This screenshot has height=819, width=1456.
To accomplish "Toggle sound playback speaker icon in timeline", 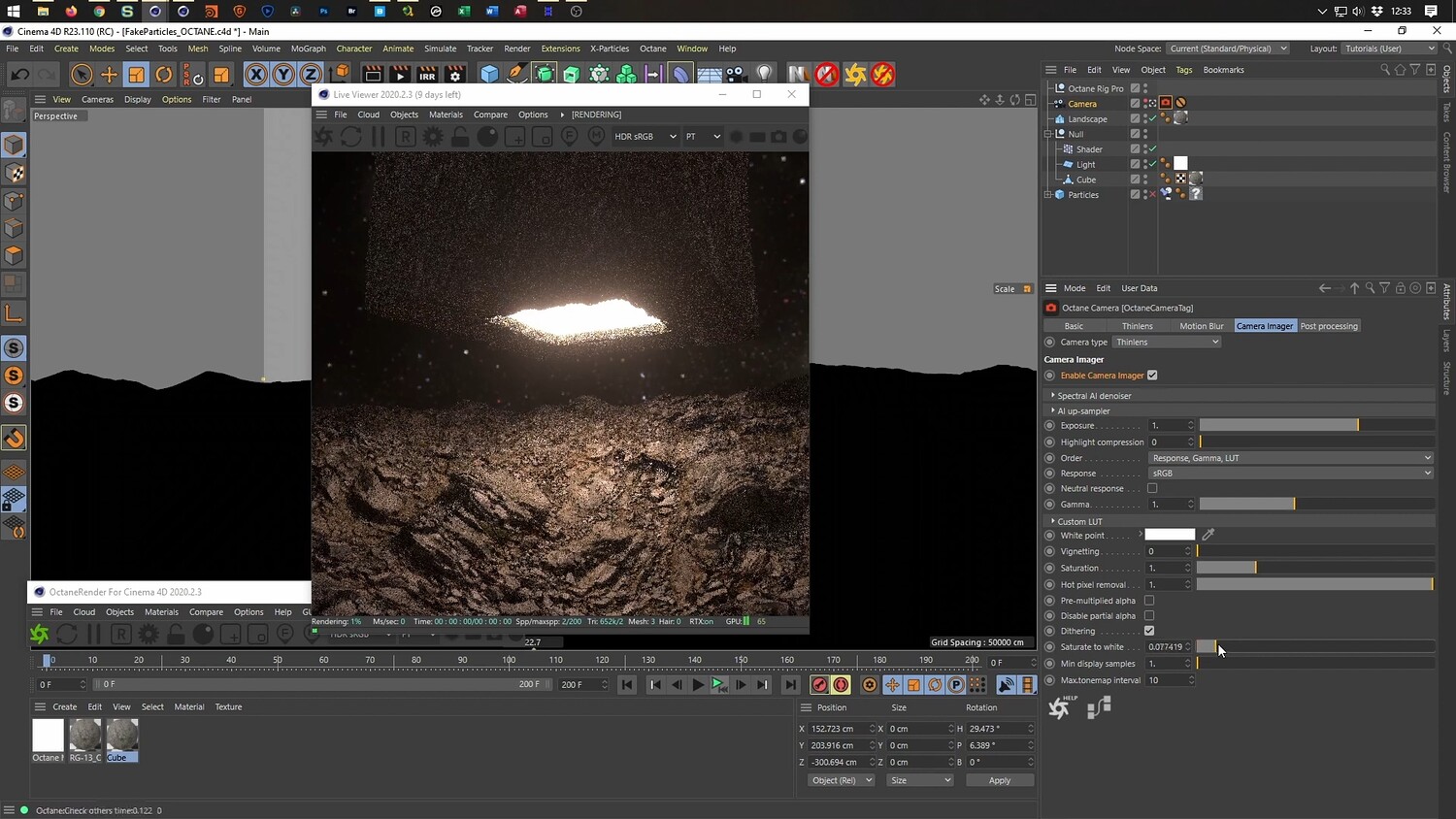I will tap(1007, 685).
